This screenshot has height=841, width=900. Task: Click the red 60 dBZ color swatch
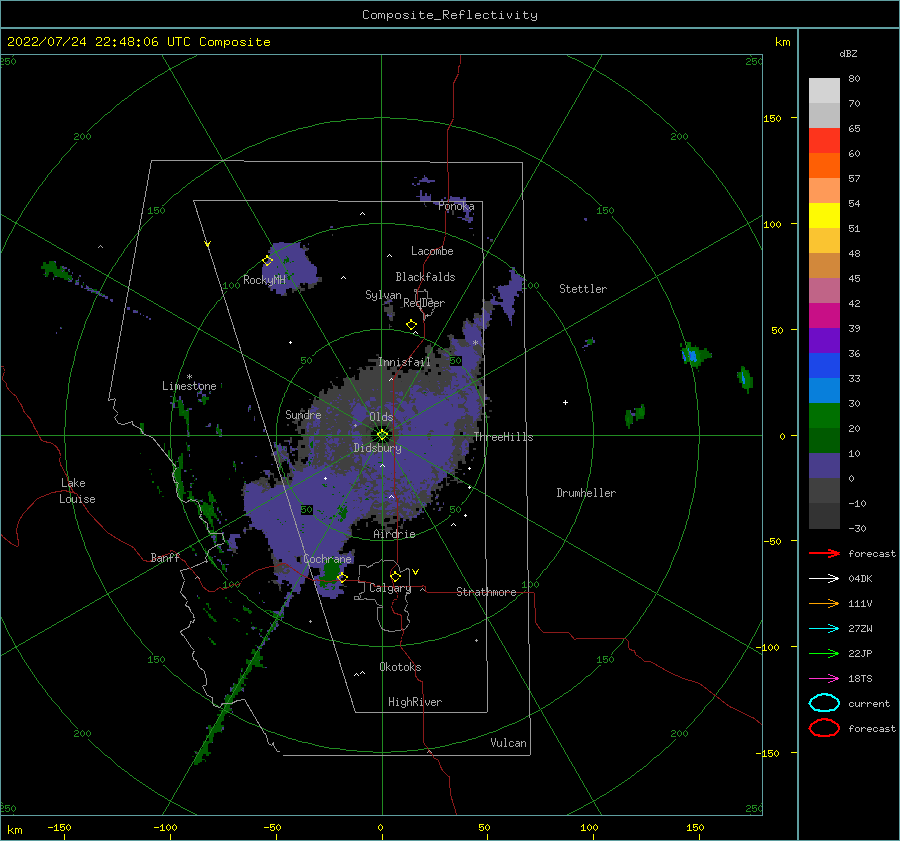[824, 141]
